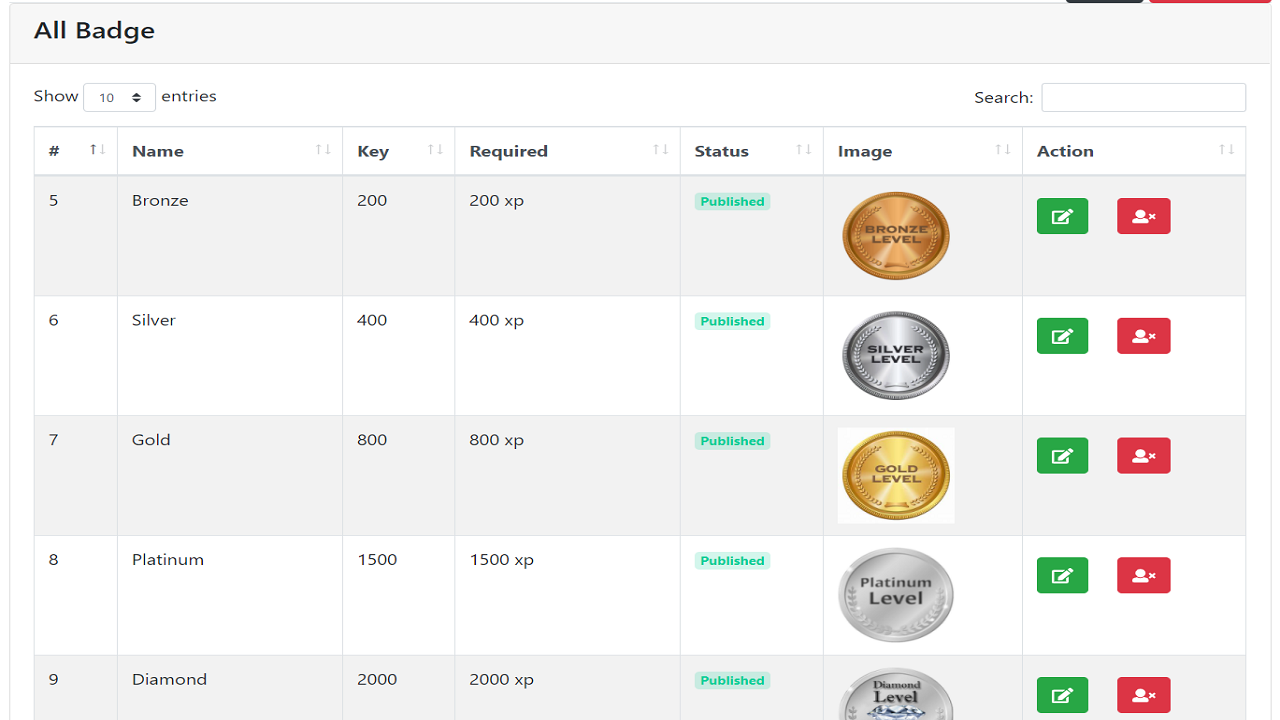Edit the Bronze badge

pos(1062,216)
